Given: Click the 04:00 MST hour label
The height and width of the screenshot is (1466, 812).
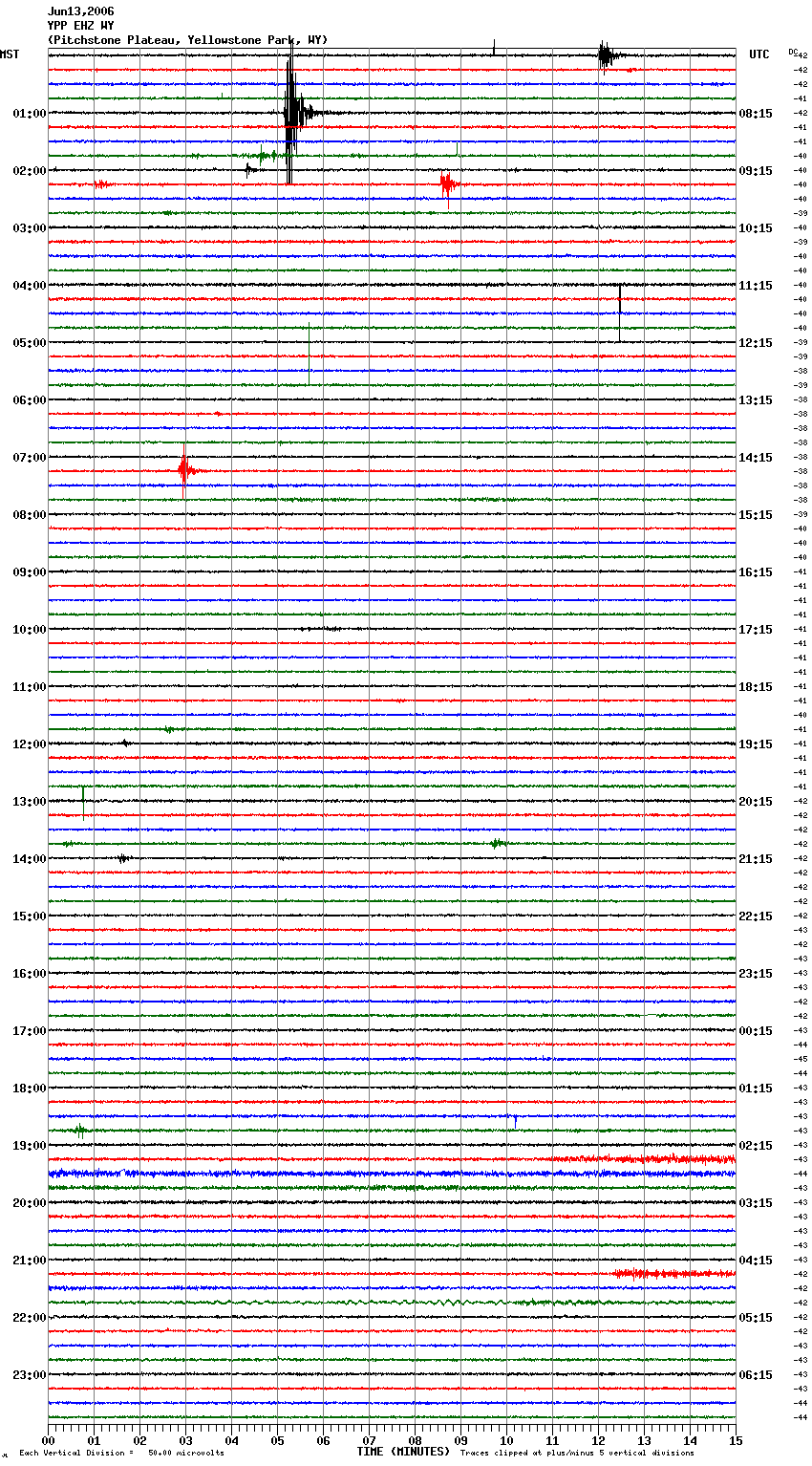Looking at the screenshot, I should pos(30,285).
